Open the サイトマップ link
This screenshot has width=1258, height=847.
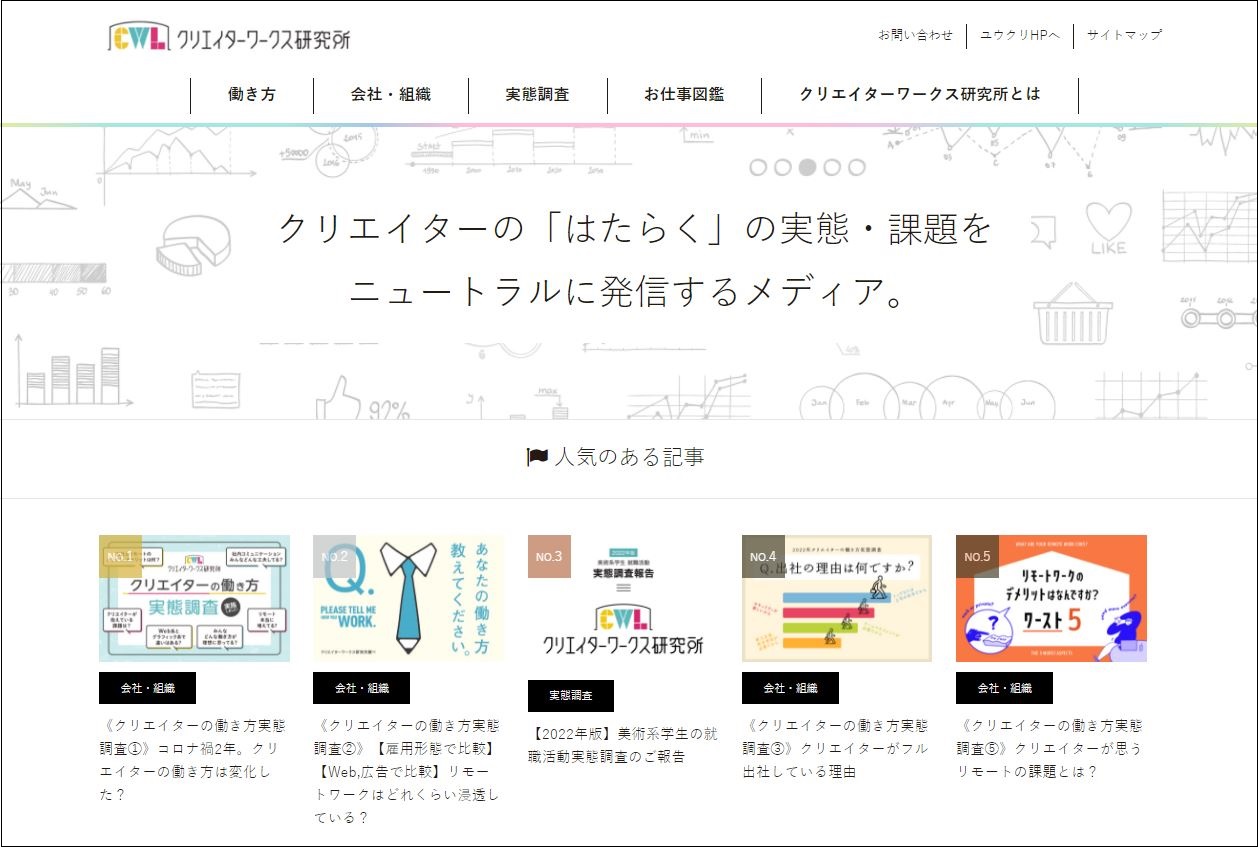point(1124,35)
